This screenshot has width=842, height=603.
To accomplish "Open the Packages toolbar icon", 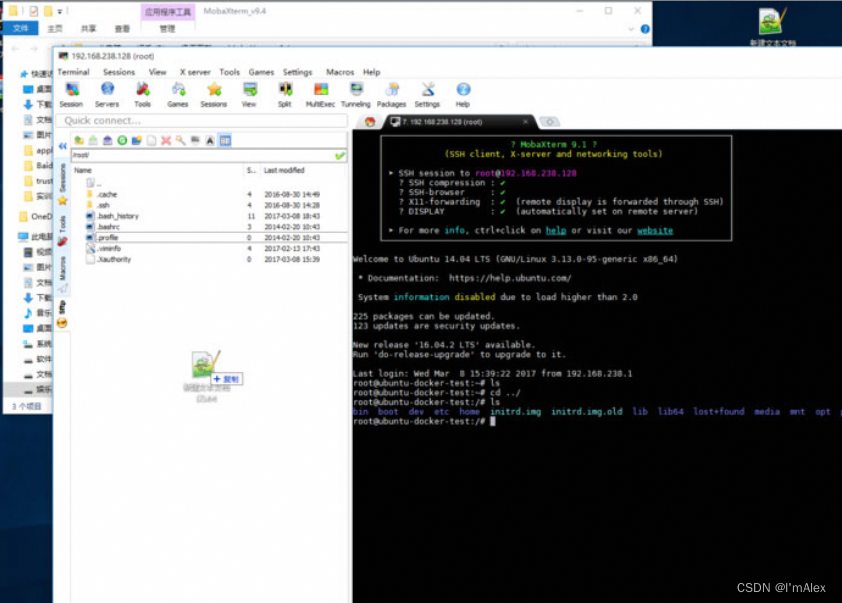I will pos(391,95).
